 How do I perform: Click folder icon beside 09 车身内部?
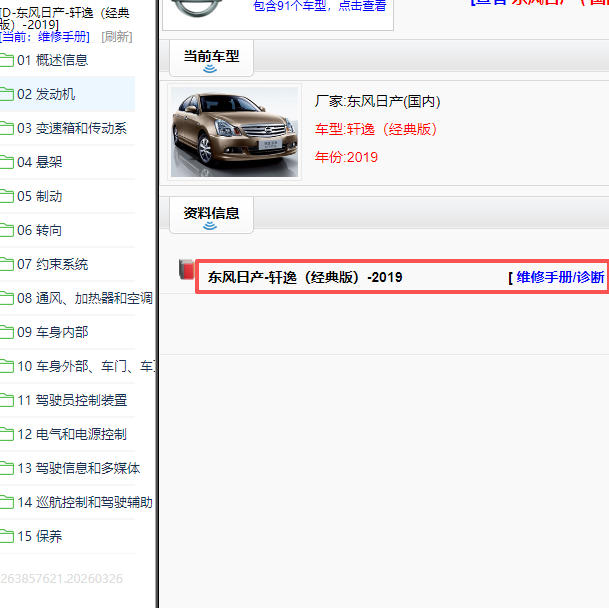pos(6,332)
